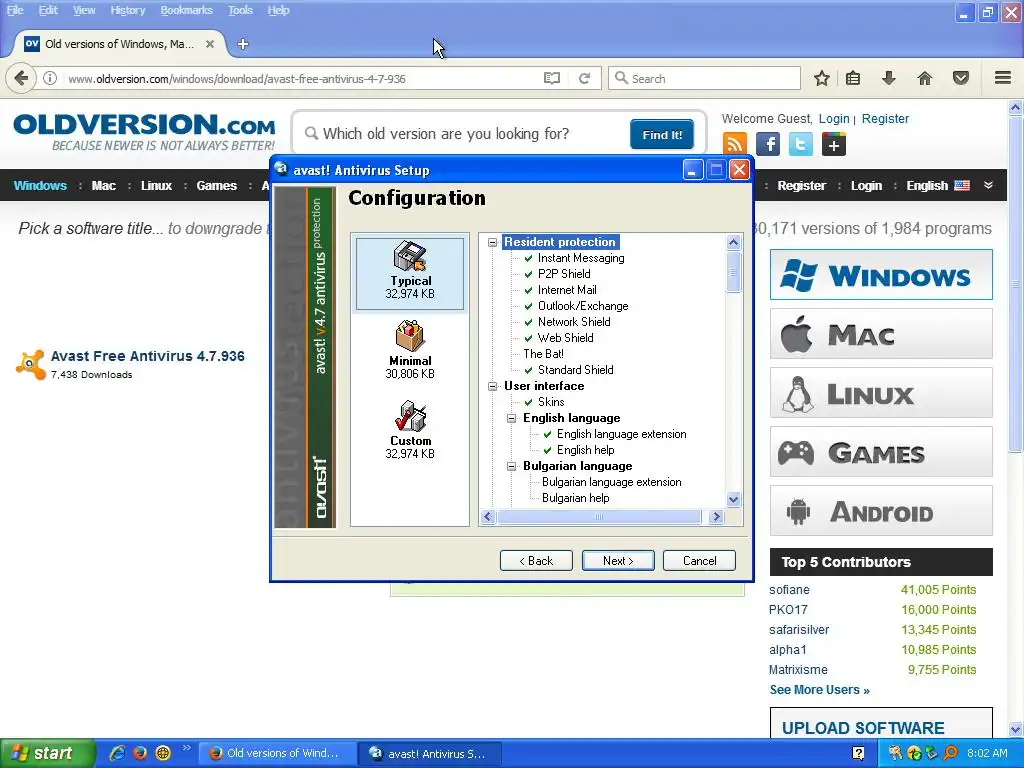
Task: Toggle Standard Shield checkmark
Action: click(529, 370)
